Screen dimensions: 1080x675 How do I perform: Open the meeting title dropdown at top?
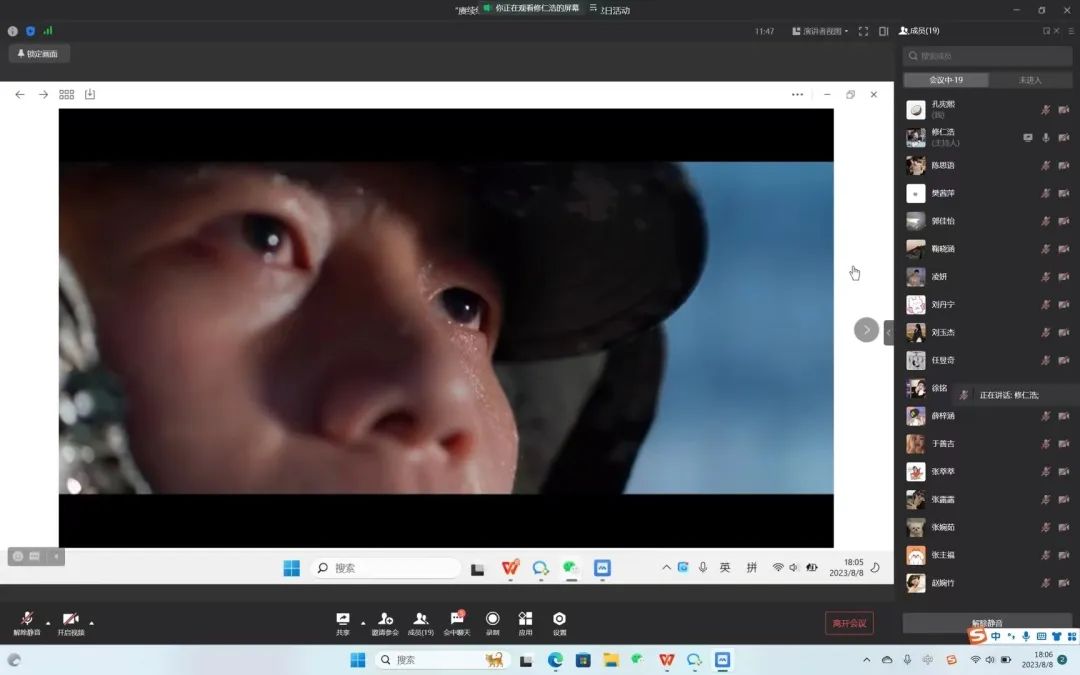(593, 8)
